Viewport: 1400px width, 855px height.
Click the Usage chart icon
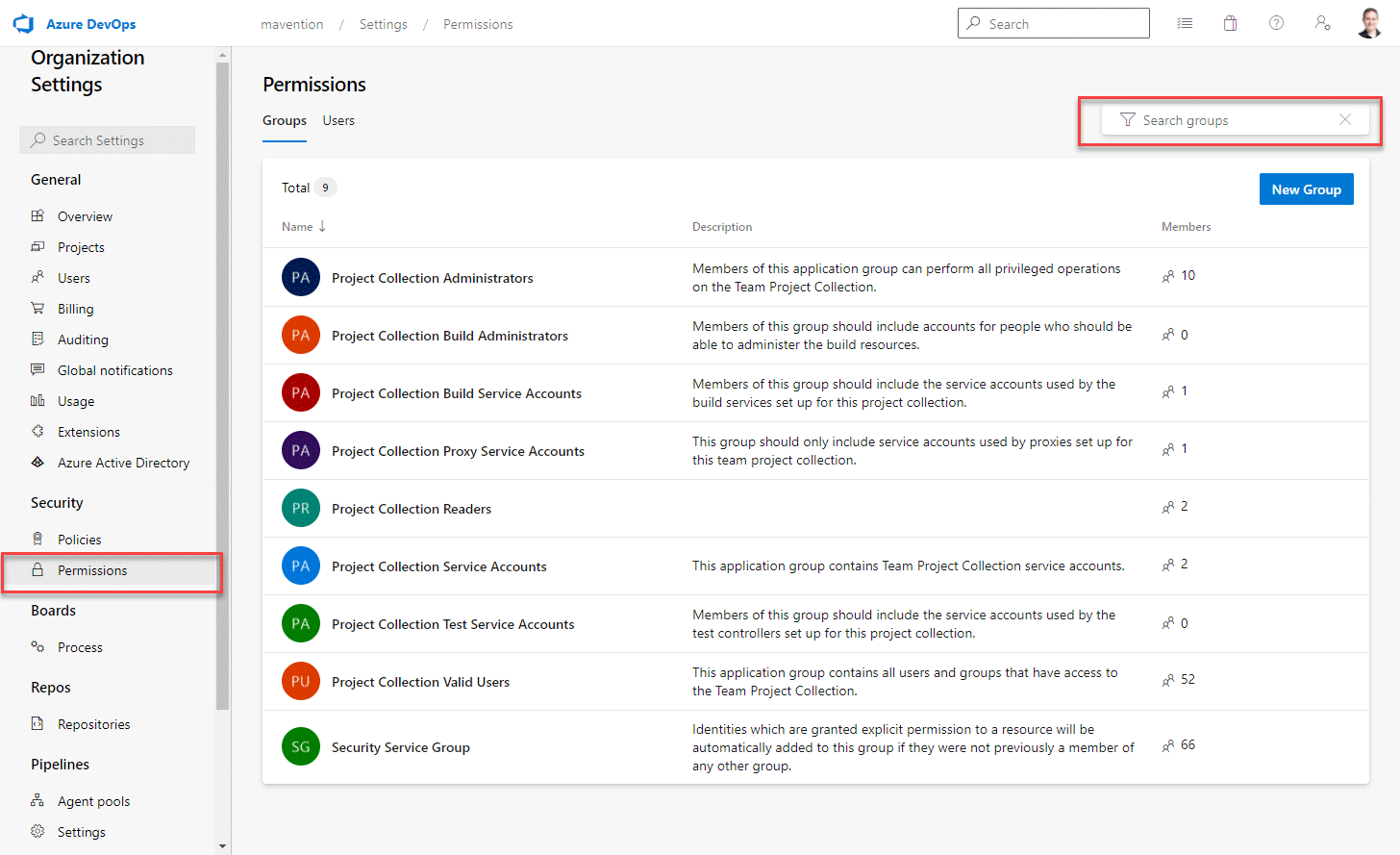click(37, 400)
